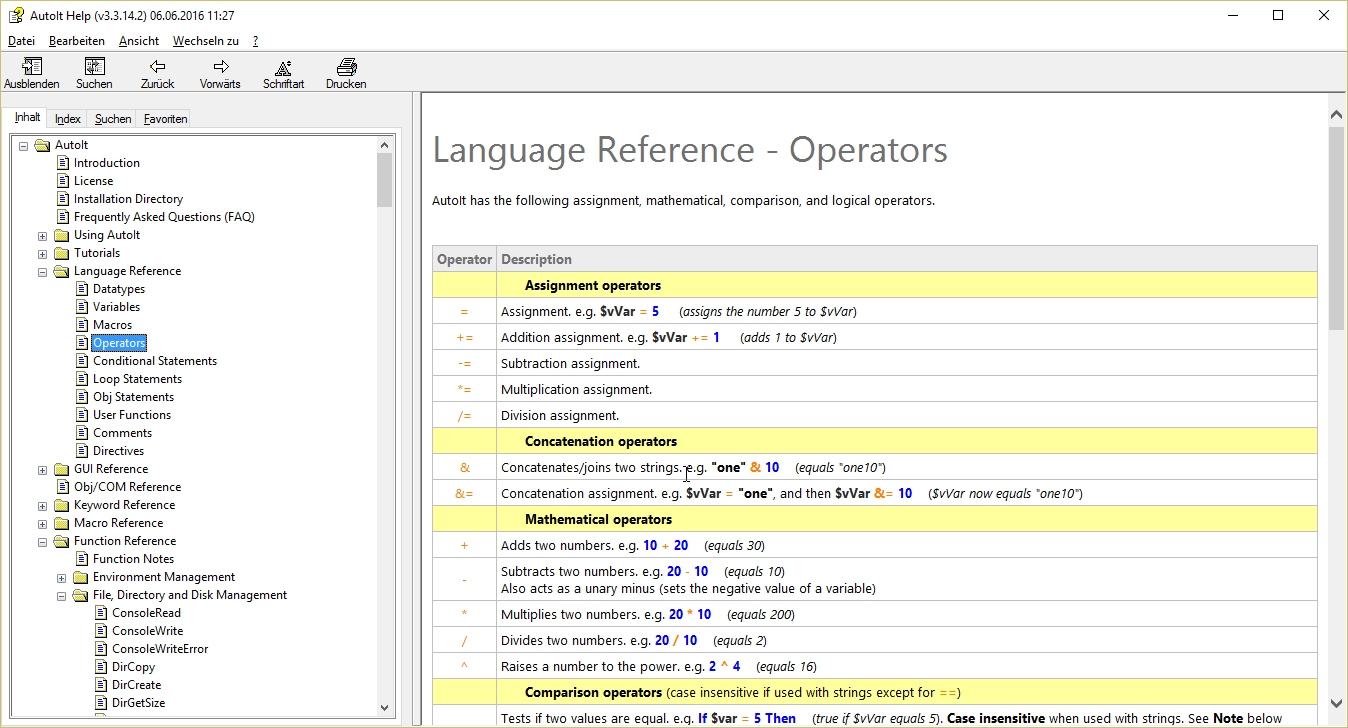Open the Datei menu
Viewport: 1348px width, 728px height.
pos(21,41)
